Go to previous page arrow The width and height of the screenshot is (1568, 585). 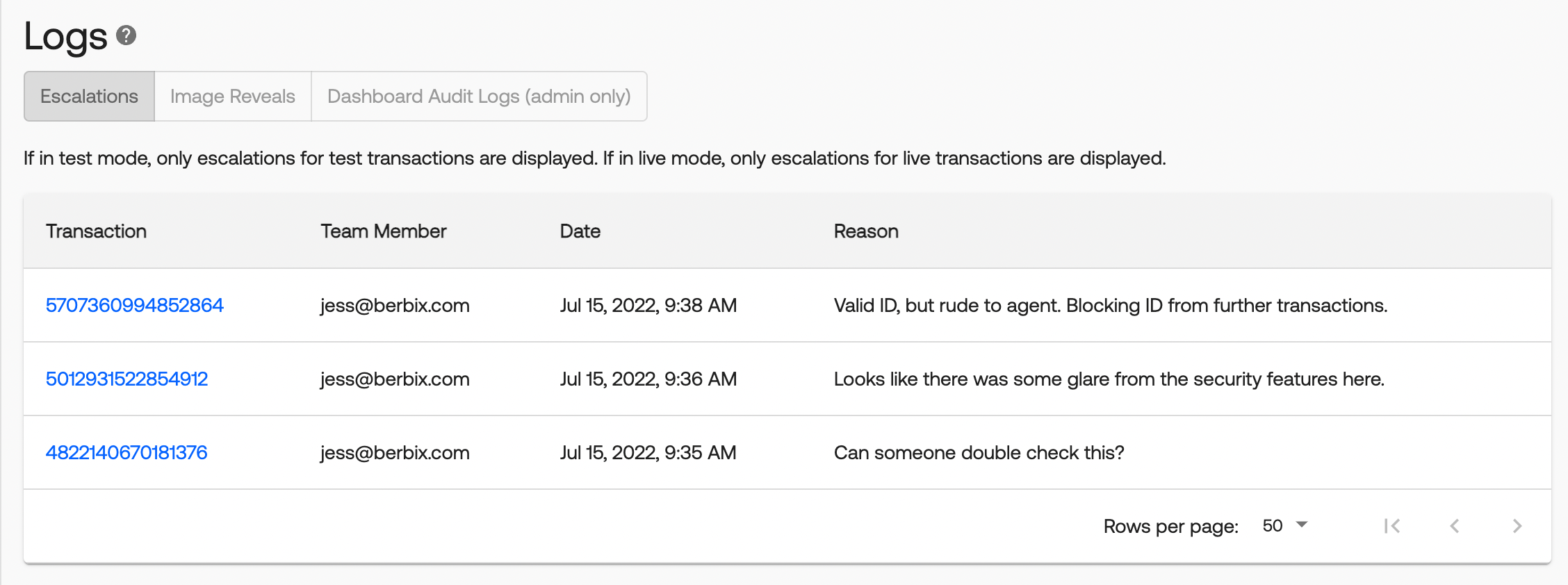(1454, 526)
